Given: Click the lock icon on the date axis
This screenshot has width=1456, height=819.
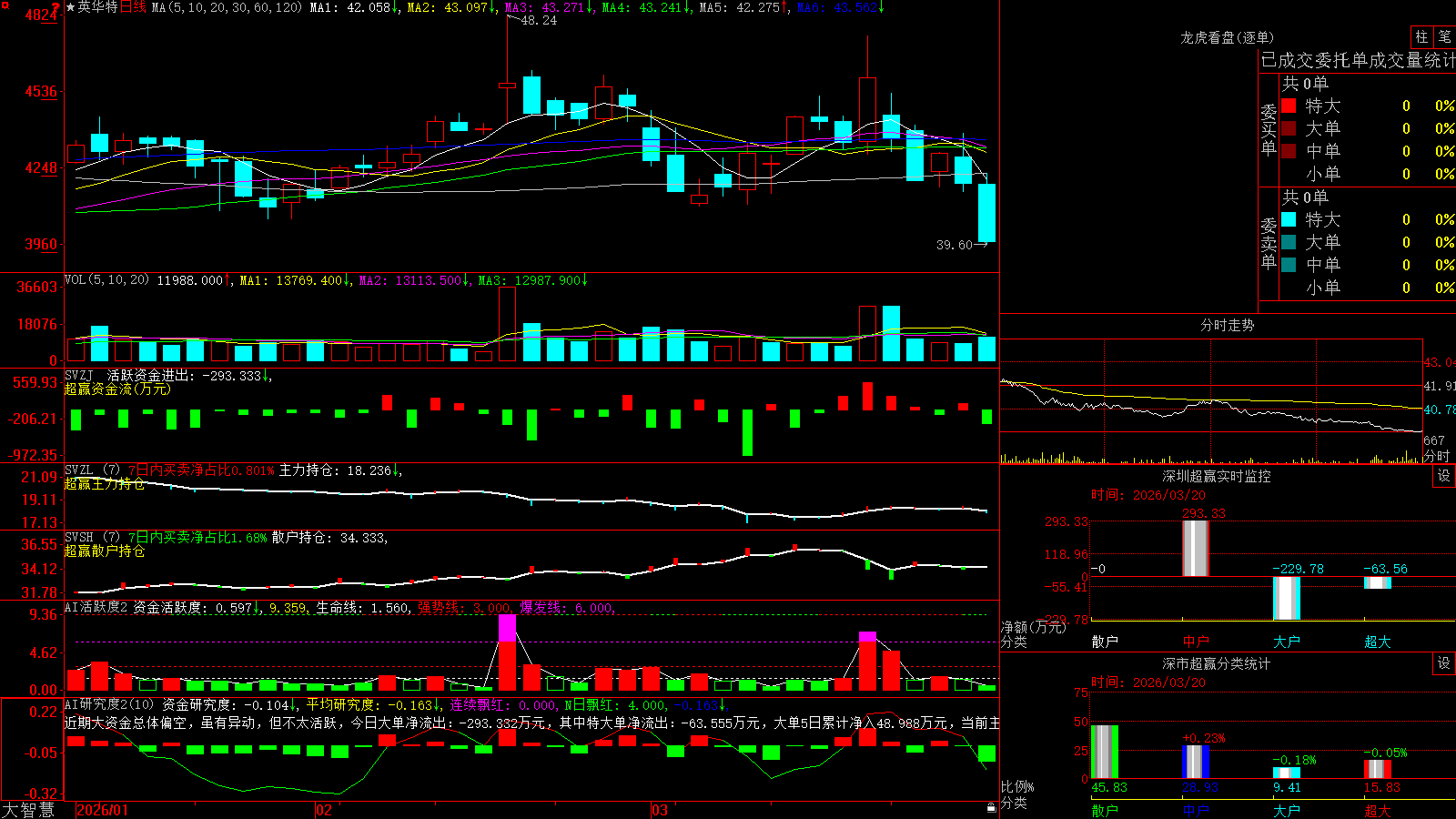Looking at the screenshot, I should [991, 807].
